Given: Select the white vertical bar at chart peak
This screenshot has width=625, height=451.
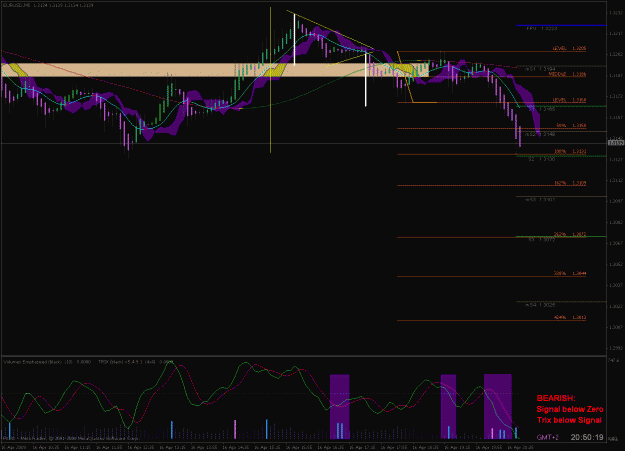Looking at the screenshot, I should click(295, 39).
